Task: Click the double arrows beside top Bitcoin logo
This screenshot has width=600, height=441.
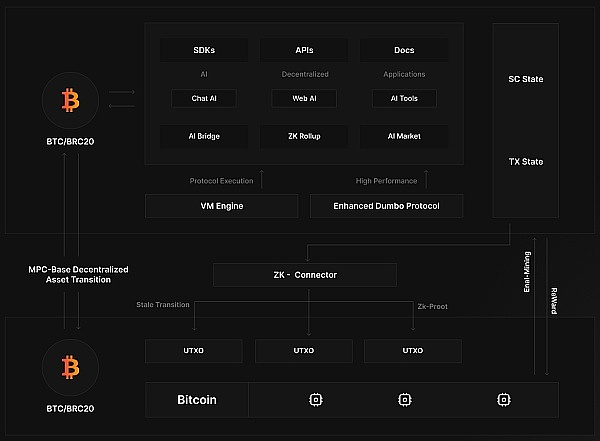Action: pyautogui.click(x=122, y=98)
